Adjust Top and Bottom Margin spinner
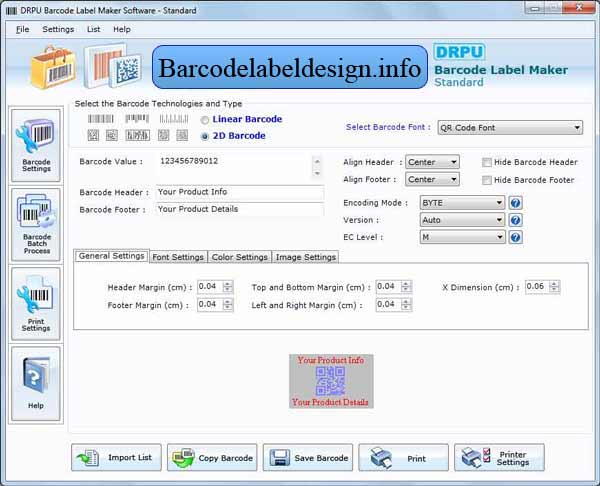600x486 pixels. click(406, 287)
